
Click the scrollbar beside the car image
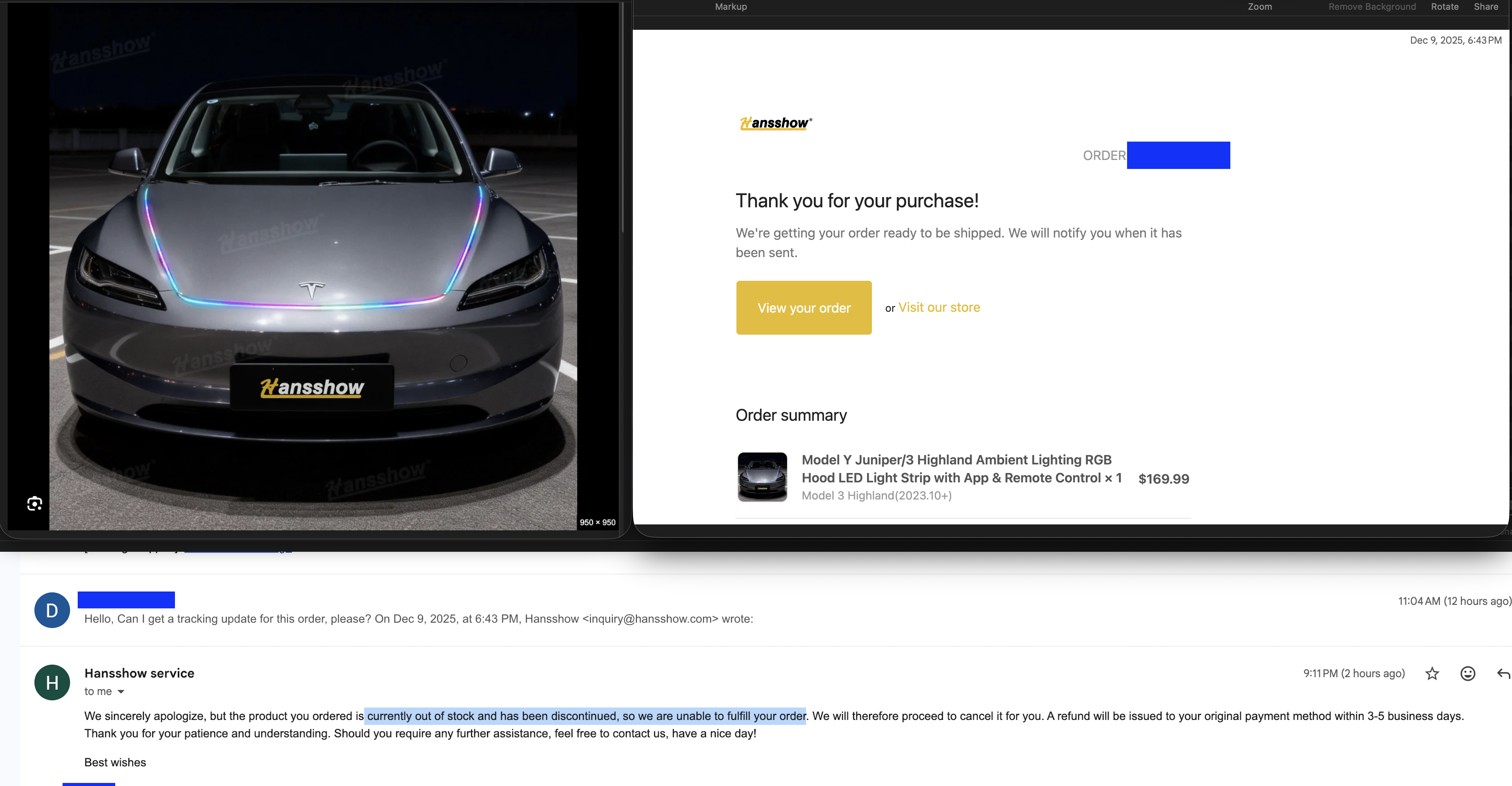coord(622,118)
